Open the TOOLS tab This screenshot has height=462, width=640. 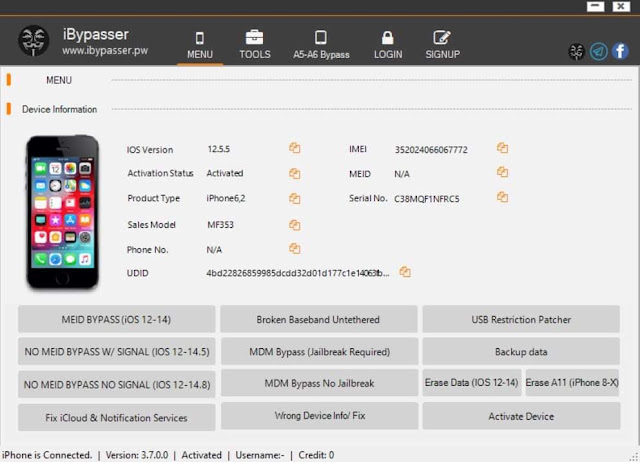click(x=255, y=45)
